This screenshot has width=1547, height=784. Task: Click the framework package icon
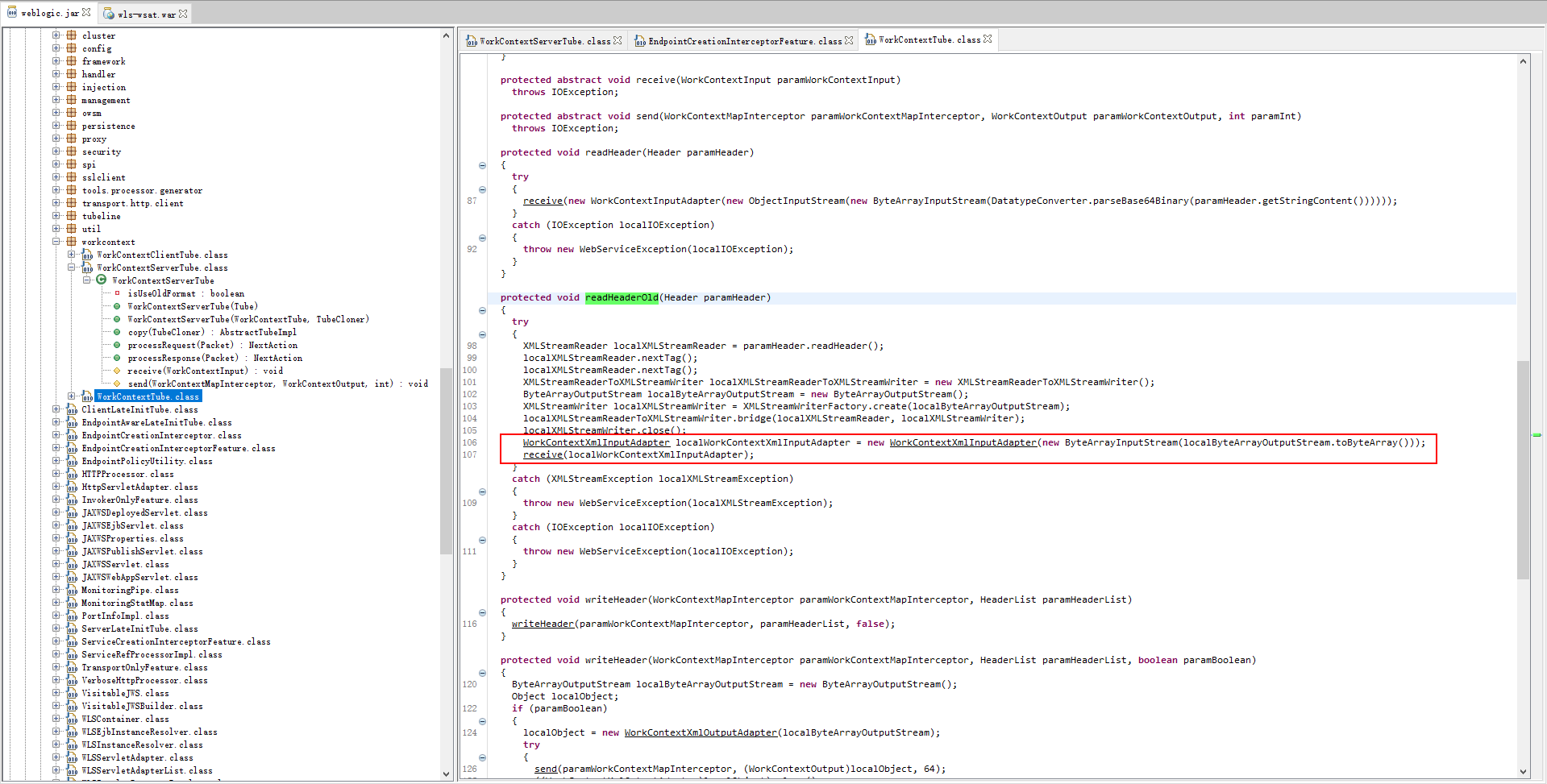(72, 61)
